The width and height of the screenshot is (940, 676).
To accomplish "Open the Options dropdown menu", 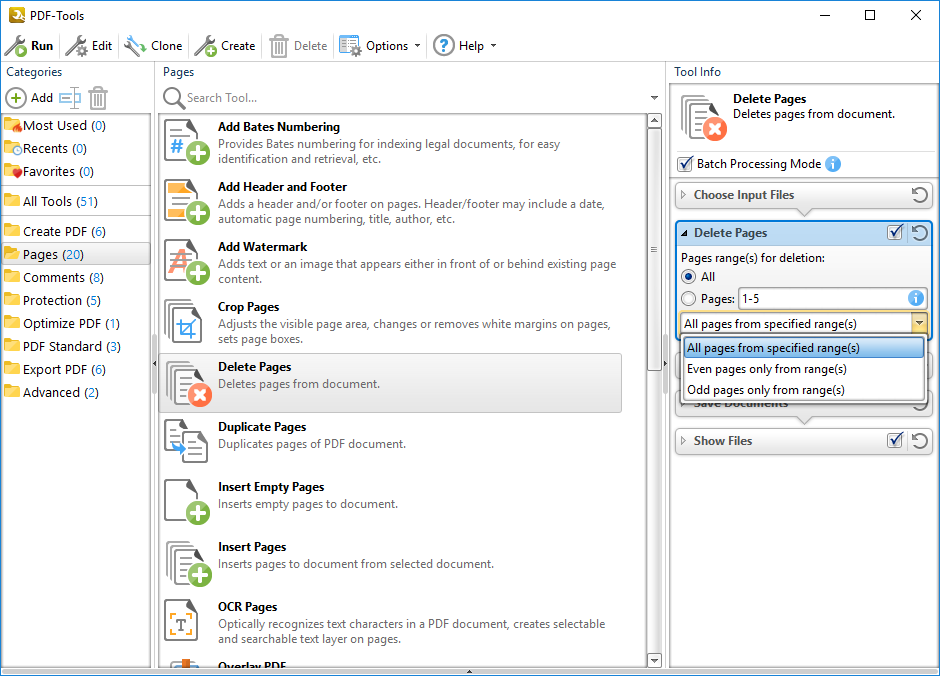I will tap(380, 46).
